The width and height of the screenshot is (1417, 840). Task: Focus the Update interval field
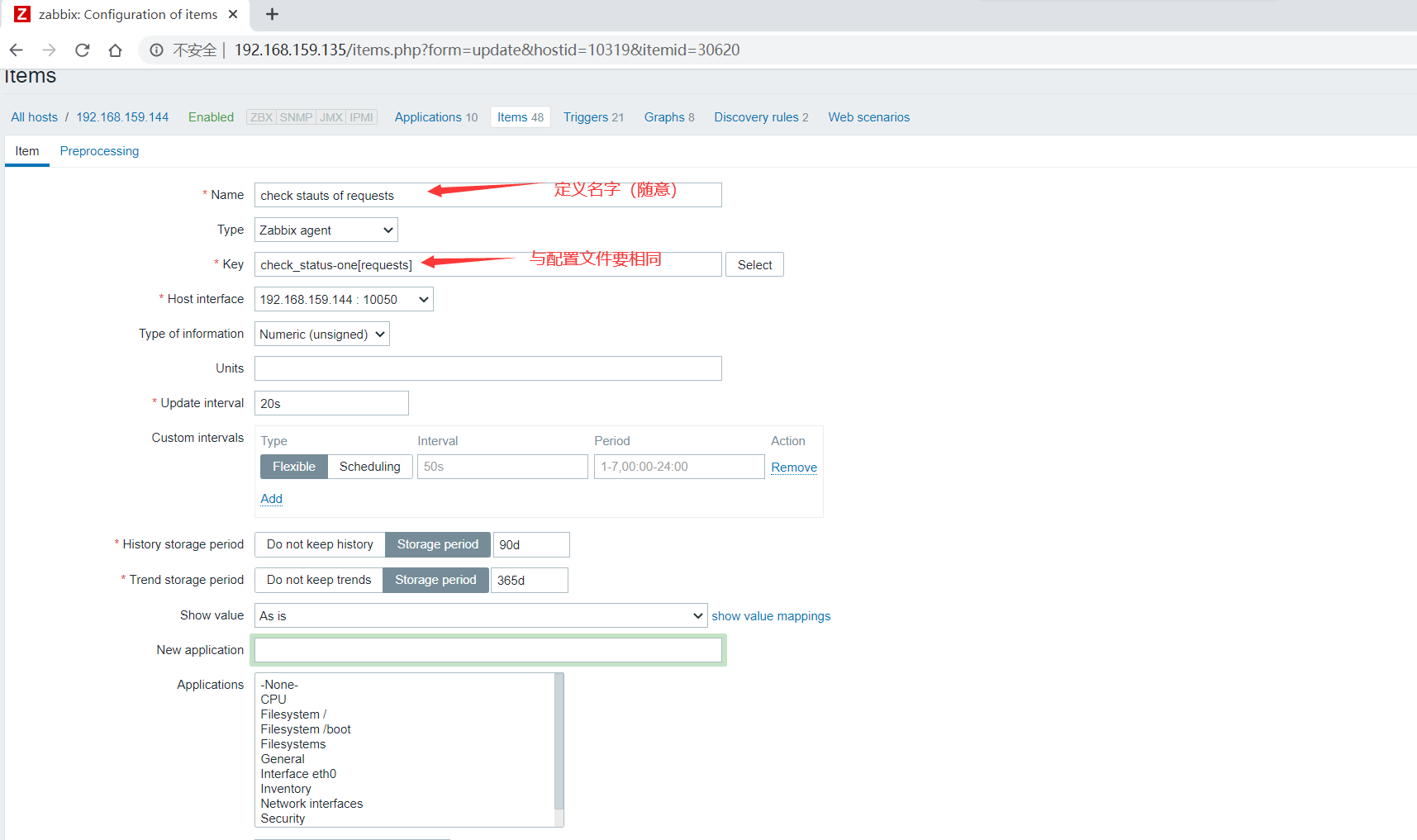pos(331,403)
